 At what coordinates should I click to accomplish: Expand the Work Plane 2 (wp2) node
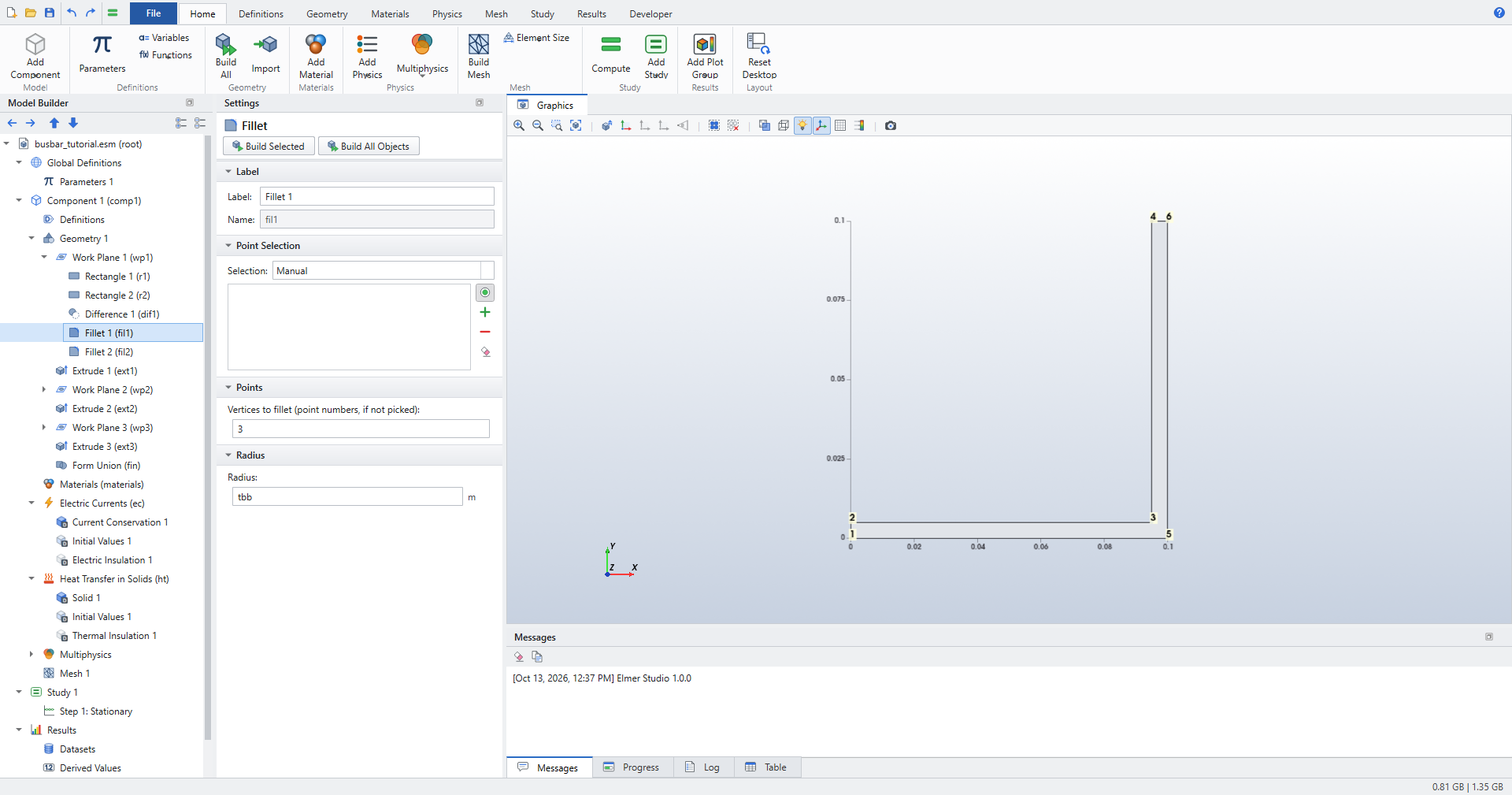pyautogui.click(x=44, y=389)
